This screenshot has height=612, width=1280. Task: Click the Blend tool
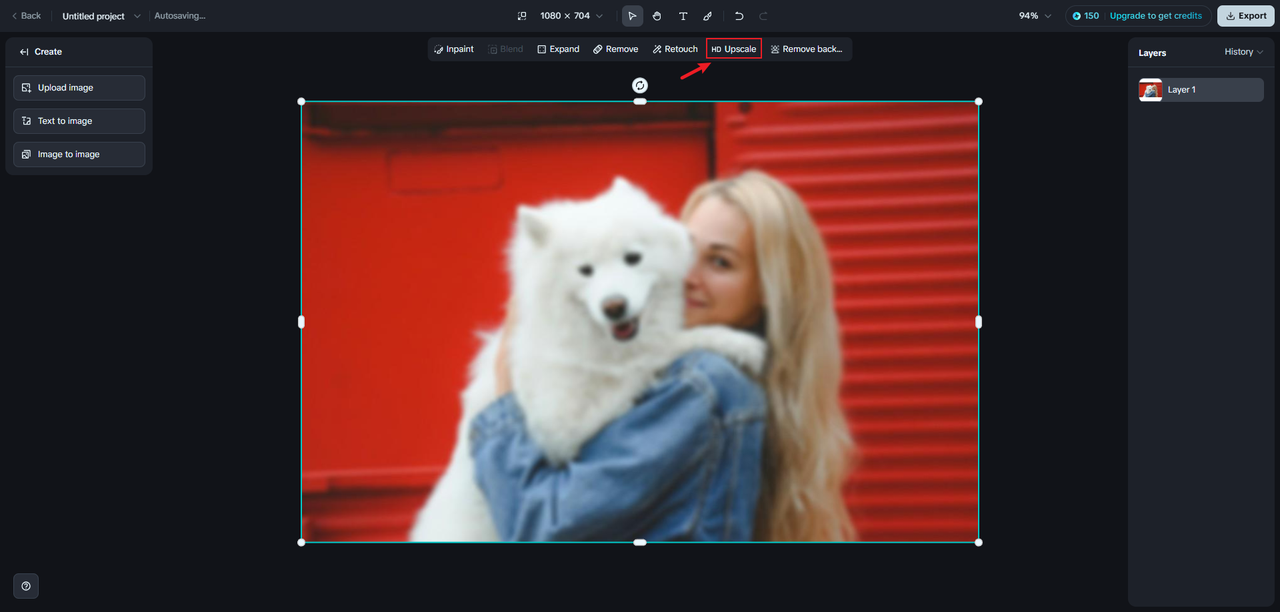505,49
